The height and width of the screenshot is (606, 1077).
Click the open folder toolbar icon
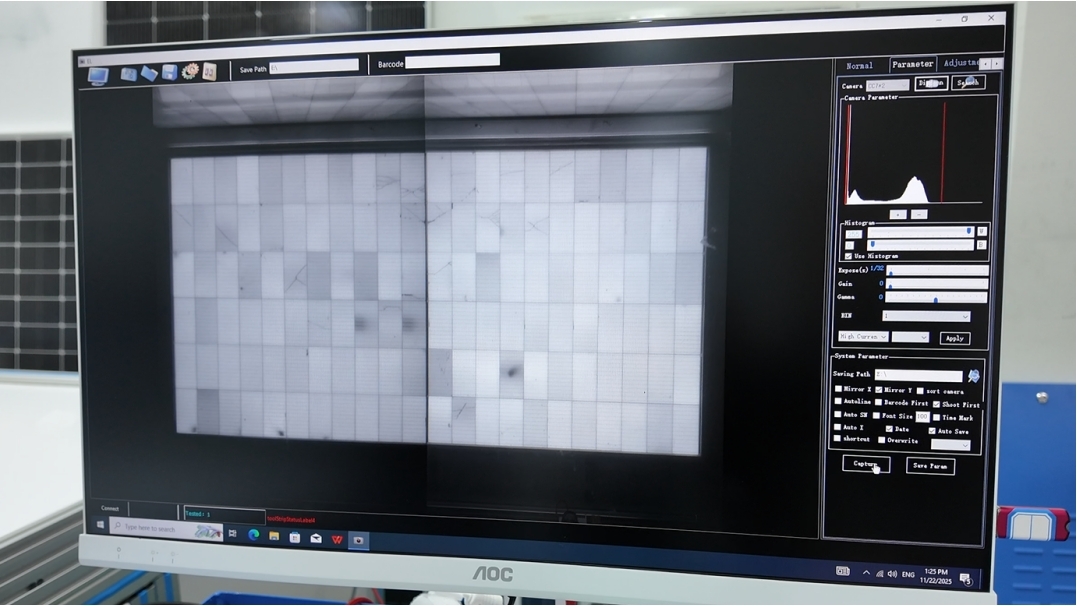pyautogui.click(x=149, y=73)
